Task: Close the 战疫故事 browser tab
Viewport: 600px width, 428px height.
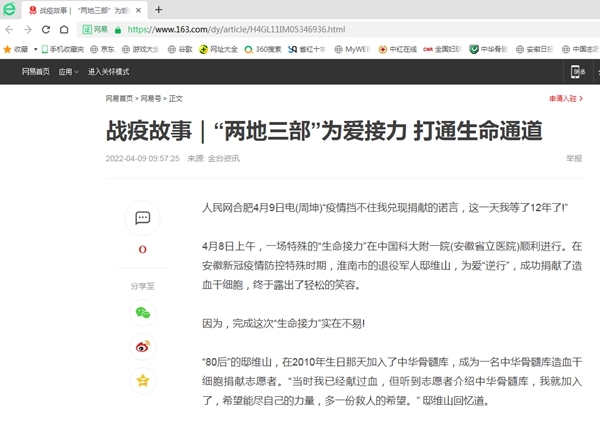Action: click(139, 9)
